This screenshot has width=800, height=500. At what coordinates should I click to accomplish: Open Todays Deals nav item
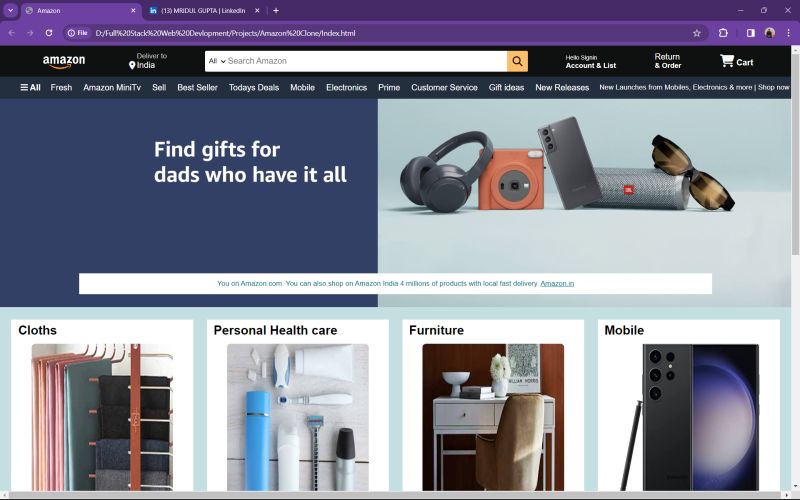pos(254,87)
